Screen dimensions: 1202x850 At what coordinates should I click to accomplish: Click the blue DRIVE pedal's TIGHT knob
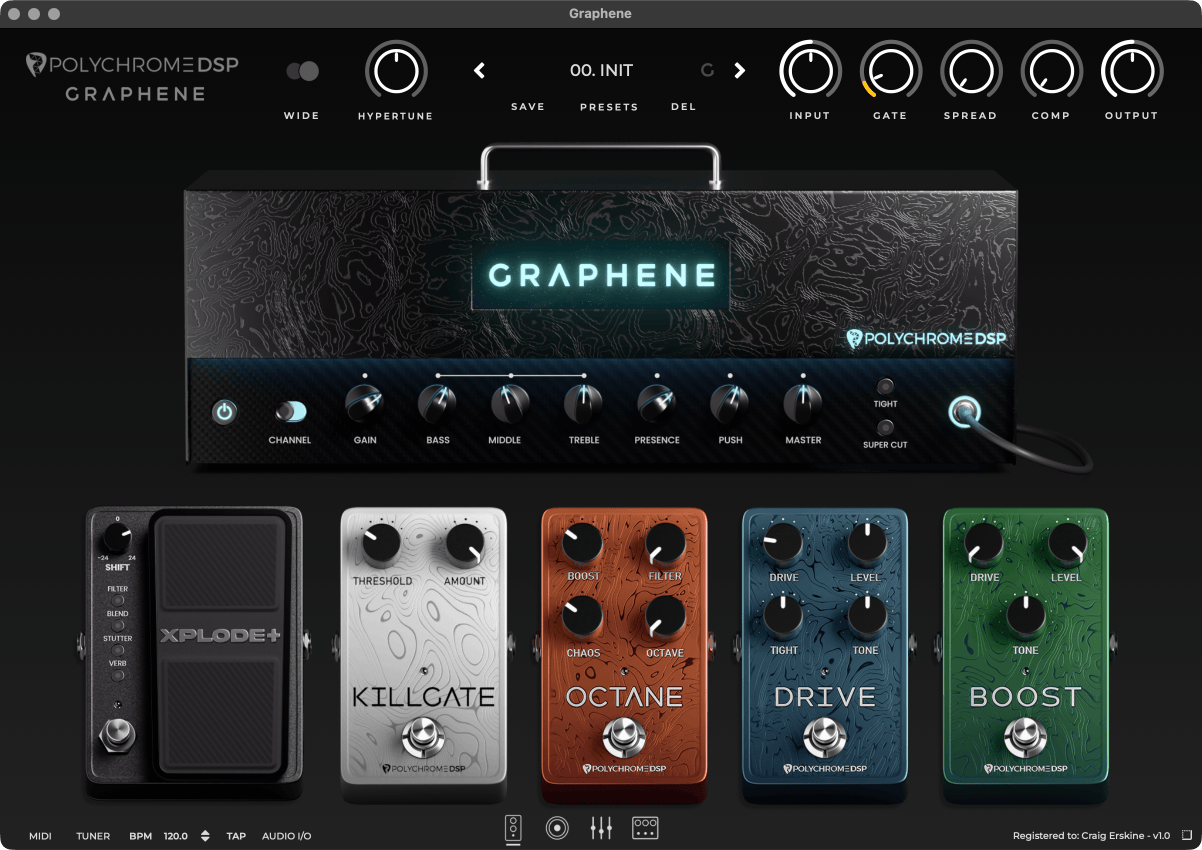(784, 617)
